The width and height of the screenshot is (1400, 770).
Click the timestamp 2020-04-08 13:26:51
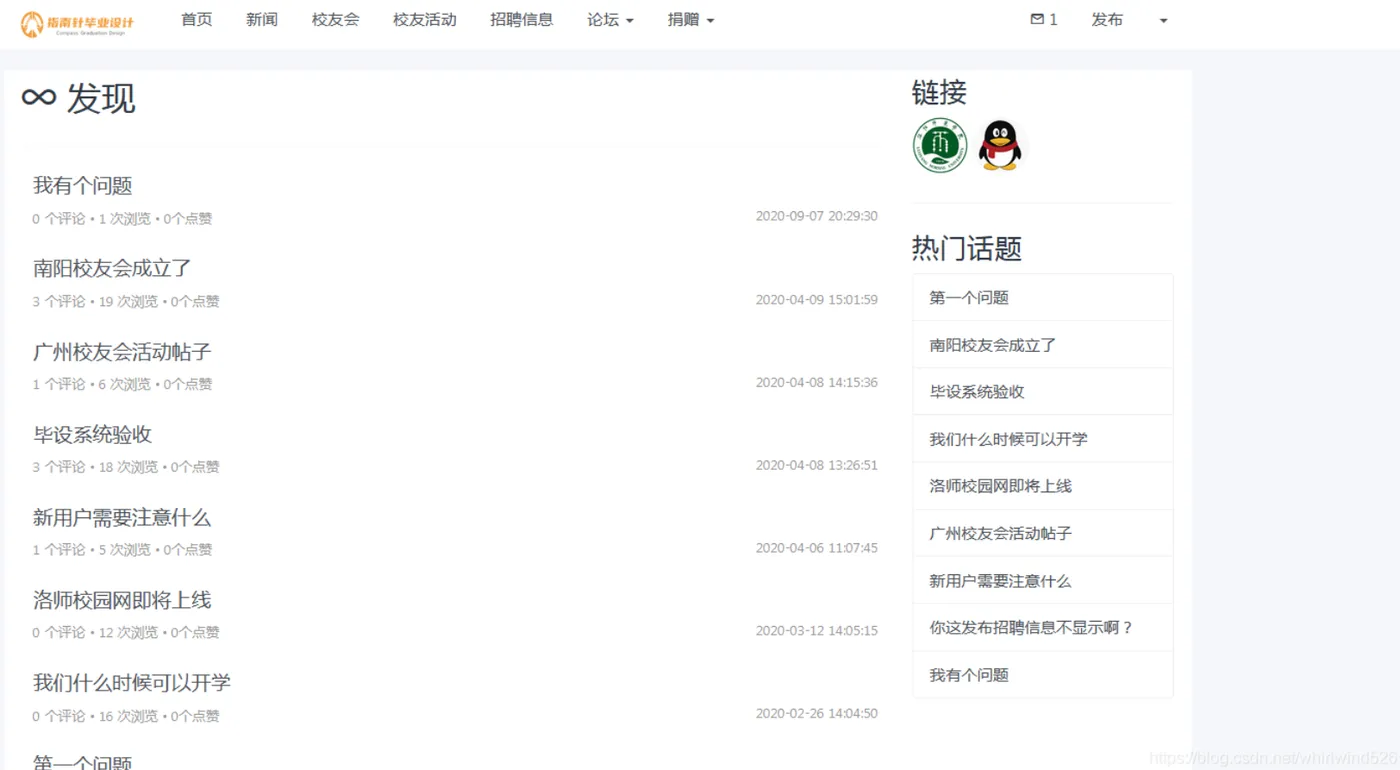pyautogui.click(x=816, y=465)
